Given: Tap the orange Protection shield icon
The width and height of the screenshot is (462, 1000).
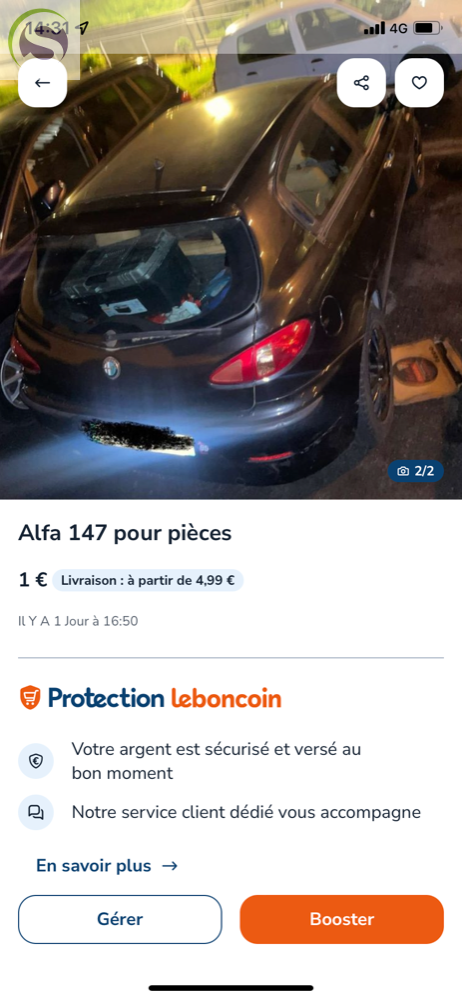Looking at the screenshot, I should (x=29, y=698).
